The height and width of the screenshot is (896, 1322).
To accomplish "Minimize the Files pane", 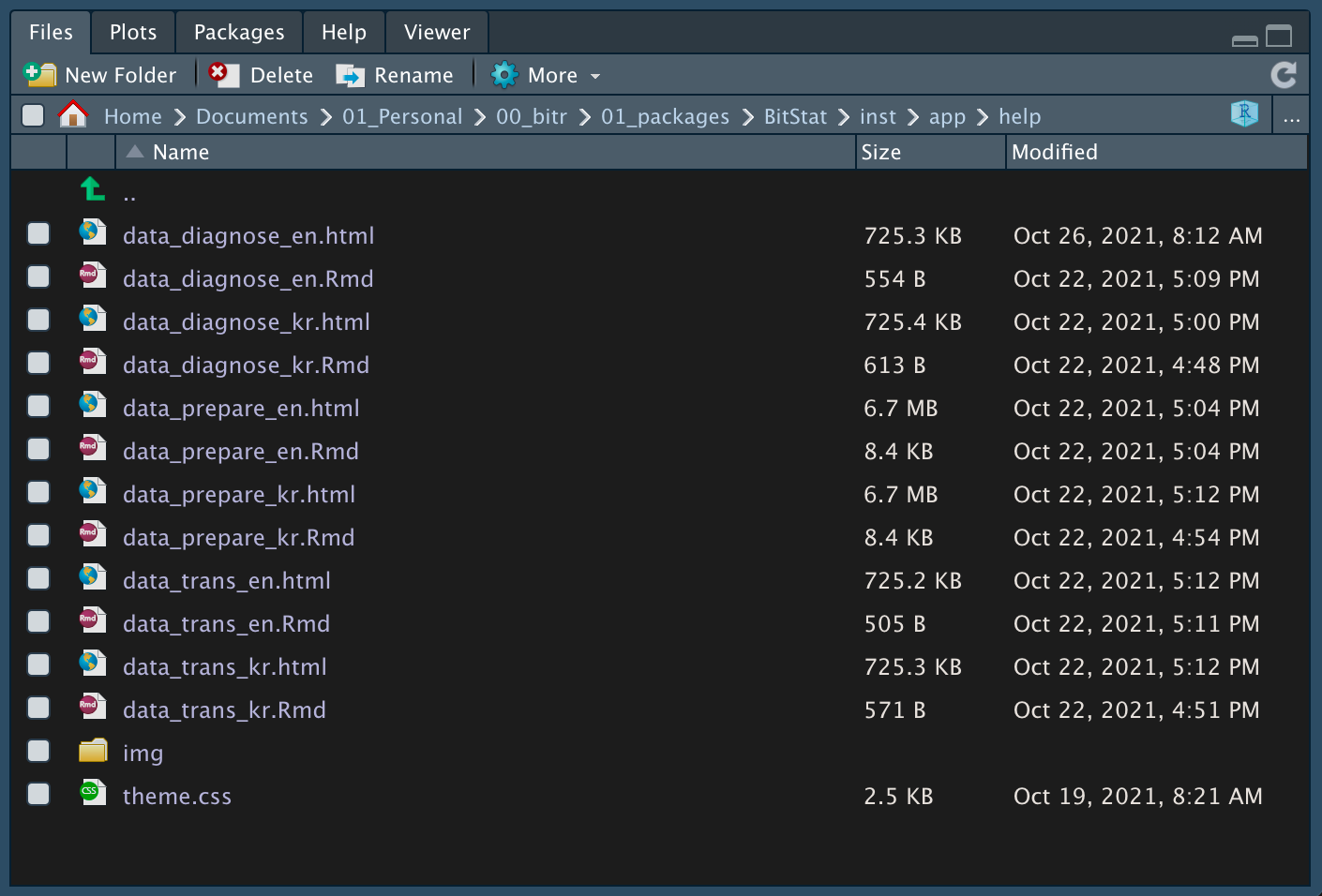I will (x=1244, y=39).
